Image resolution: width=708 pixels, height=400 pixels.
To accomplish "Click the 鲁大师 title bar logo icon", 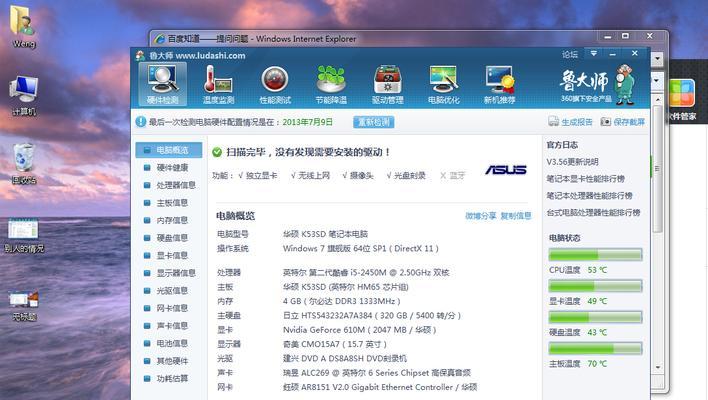I will (x=140, y=56).
